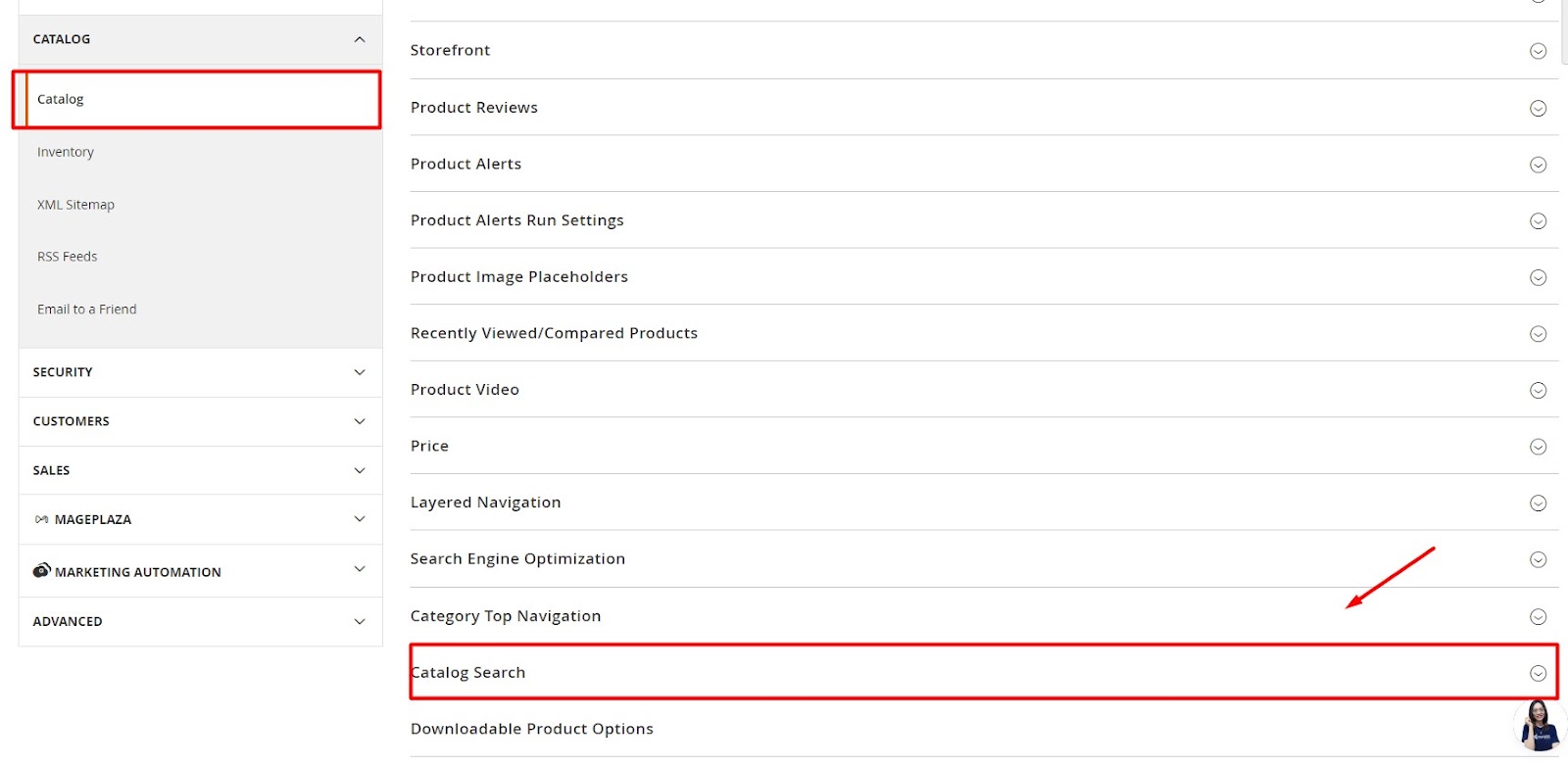1568x766 pixels.
Task: Open the Product Alerts settings group
Action: click(984, 164)
